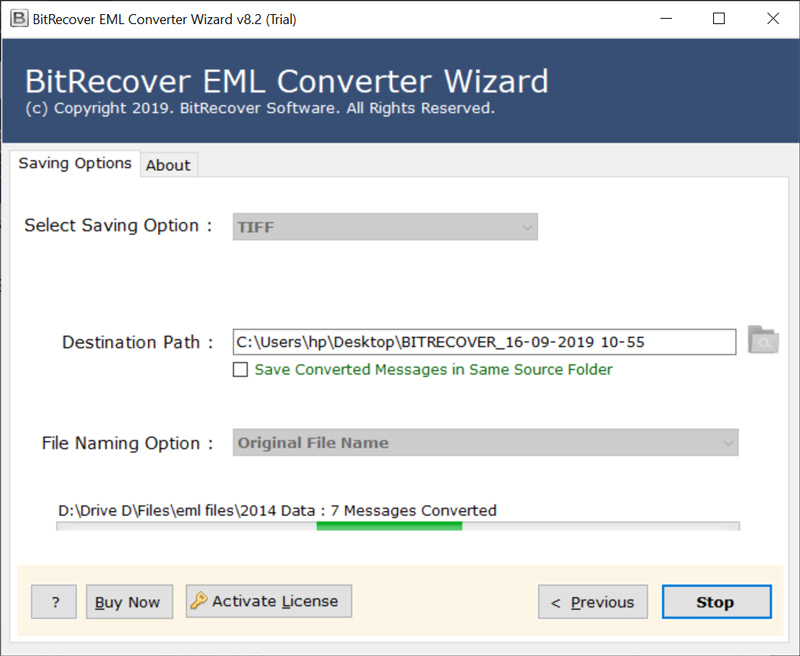The width and height of the screenshot is (800, 656).
Task: Enable Save Converted Messages in Same Source Folder
Action: point(240,369)
